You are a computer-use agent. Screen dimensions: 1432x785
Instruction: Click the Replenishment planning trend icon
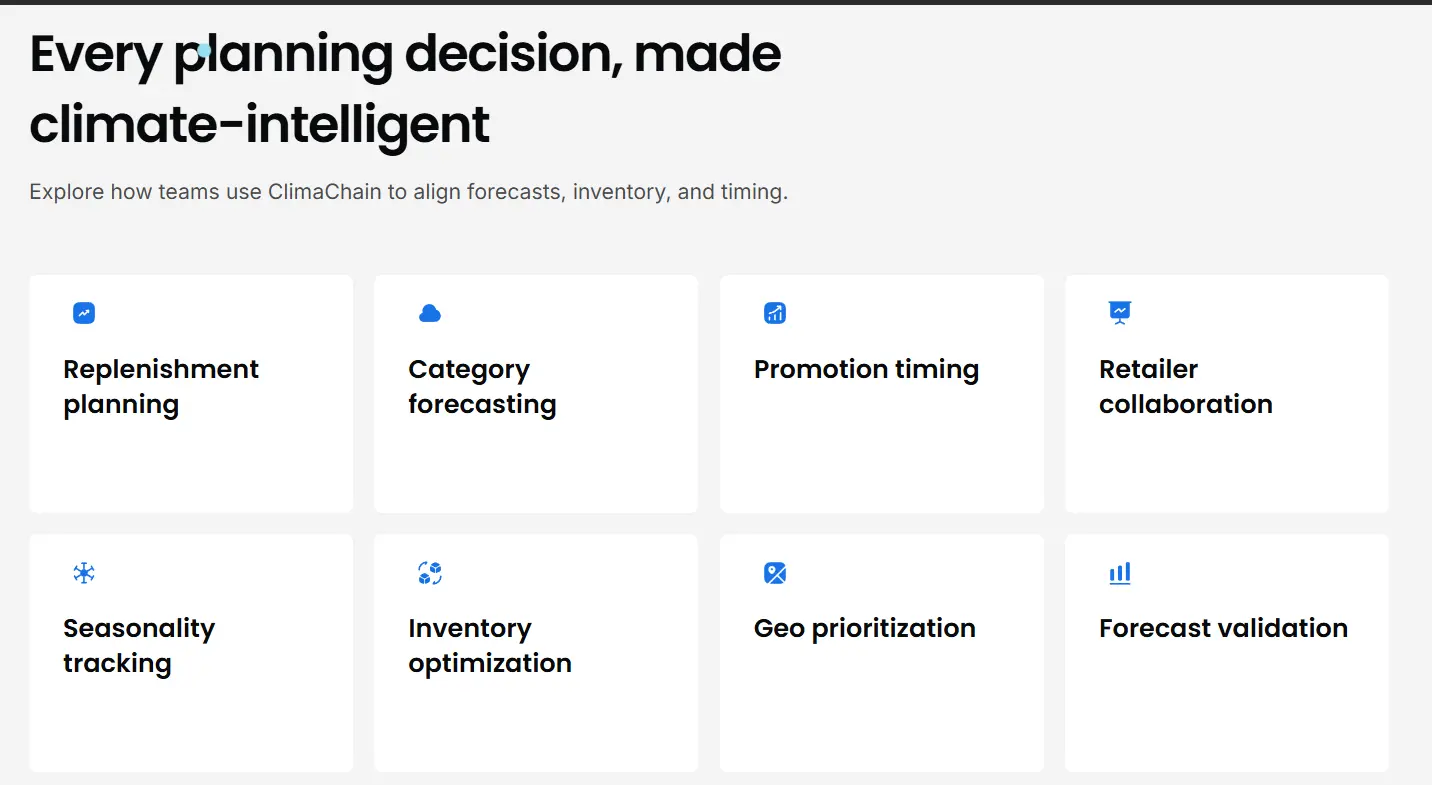[84, 313]
